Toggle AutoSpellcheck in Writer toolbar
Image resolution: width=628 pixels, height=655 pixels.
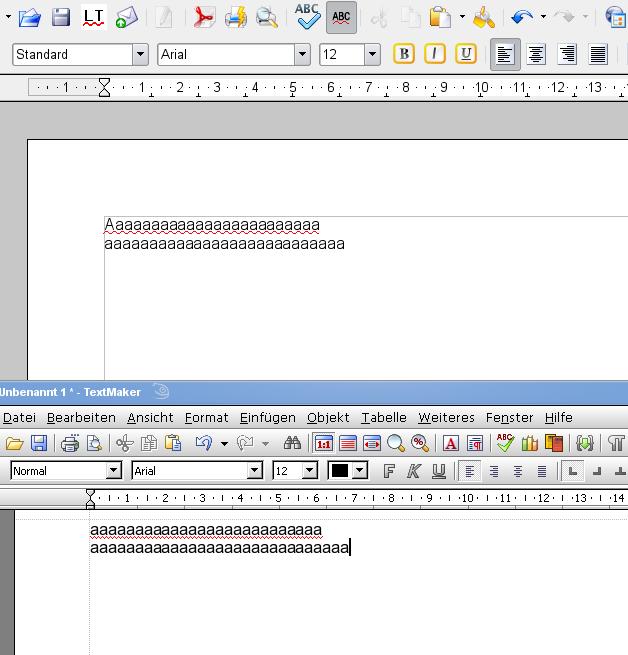pos(341,17)
